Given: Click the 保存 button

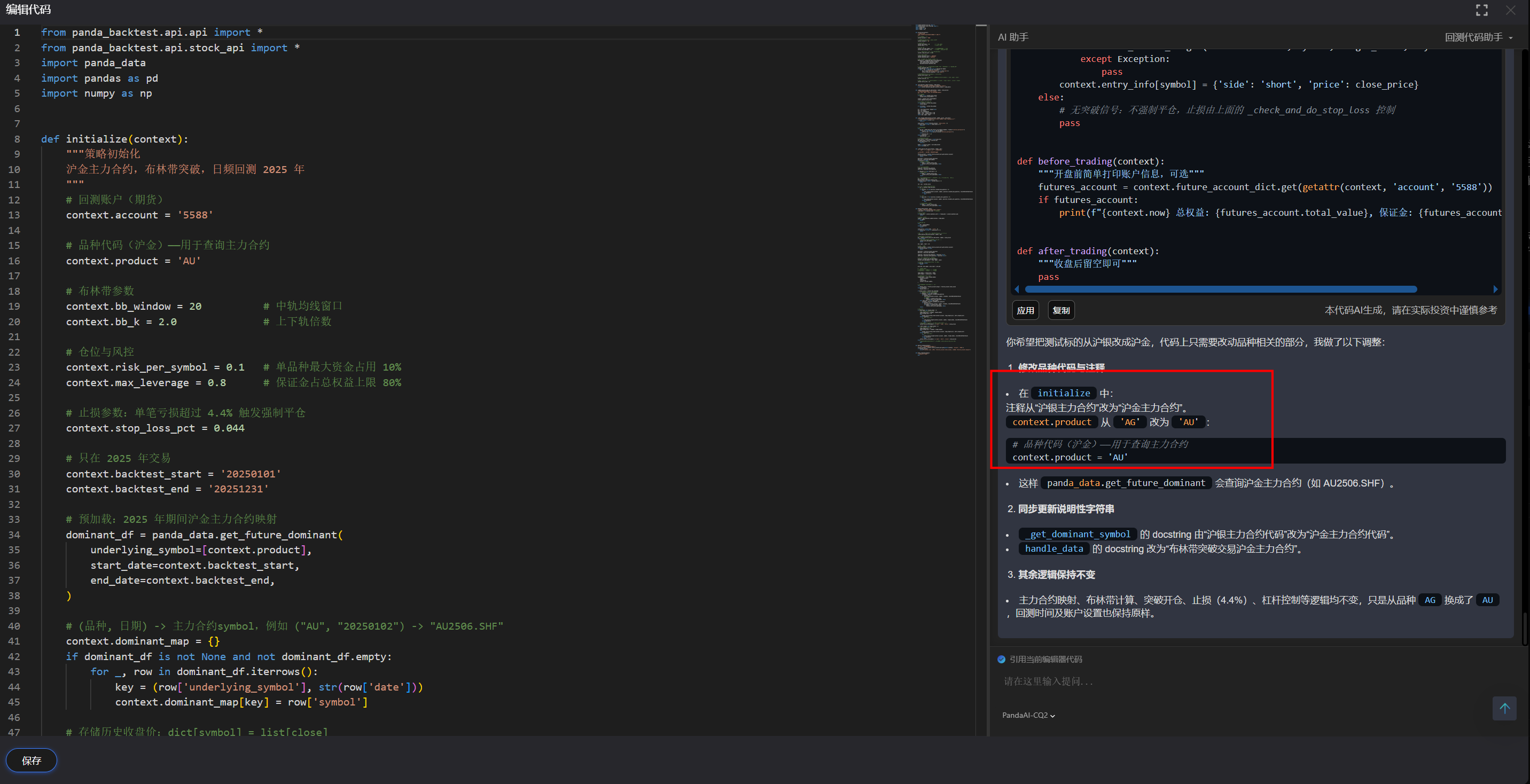Looking at the screenshot, I should tap(32, 761).
